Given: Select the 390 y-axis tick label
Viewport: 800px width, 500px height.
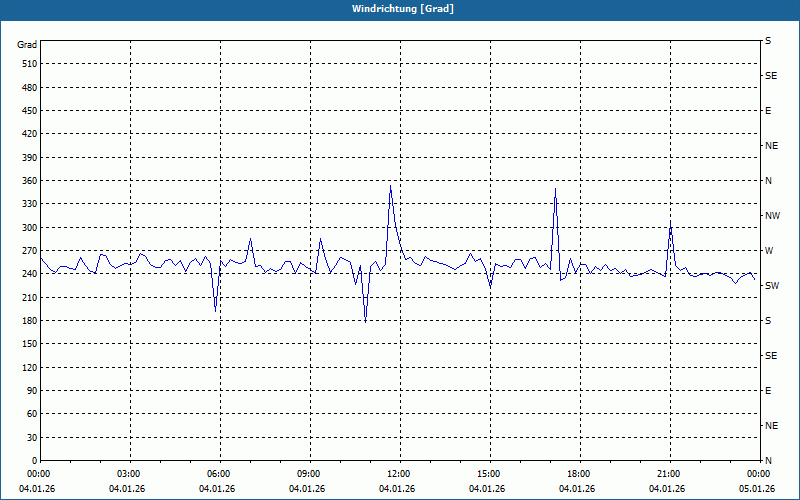Looking at the screenshot, I should 30,157.
